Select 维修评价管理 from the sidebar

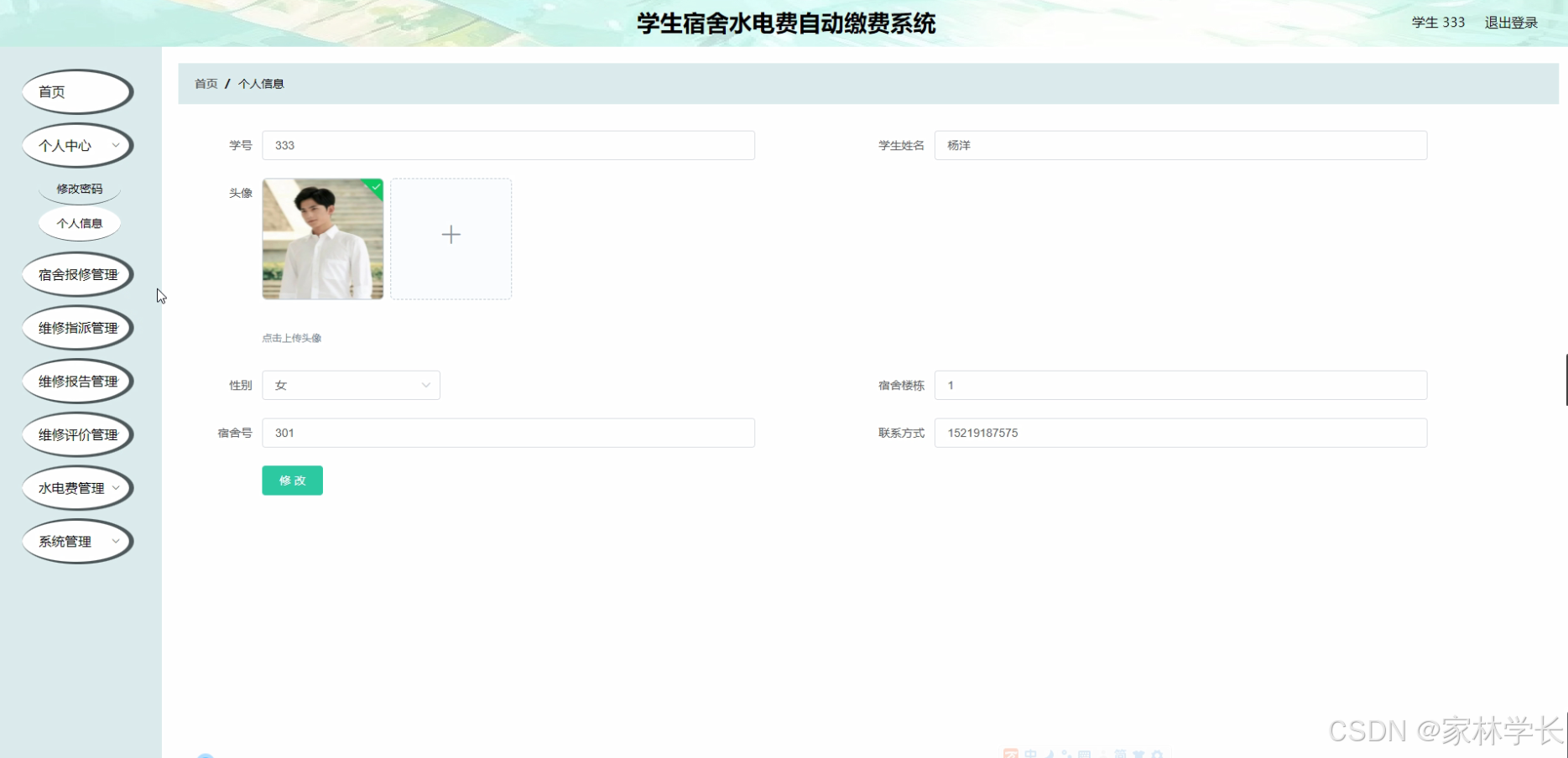point(77,434)
